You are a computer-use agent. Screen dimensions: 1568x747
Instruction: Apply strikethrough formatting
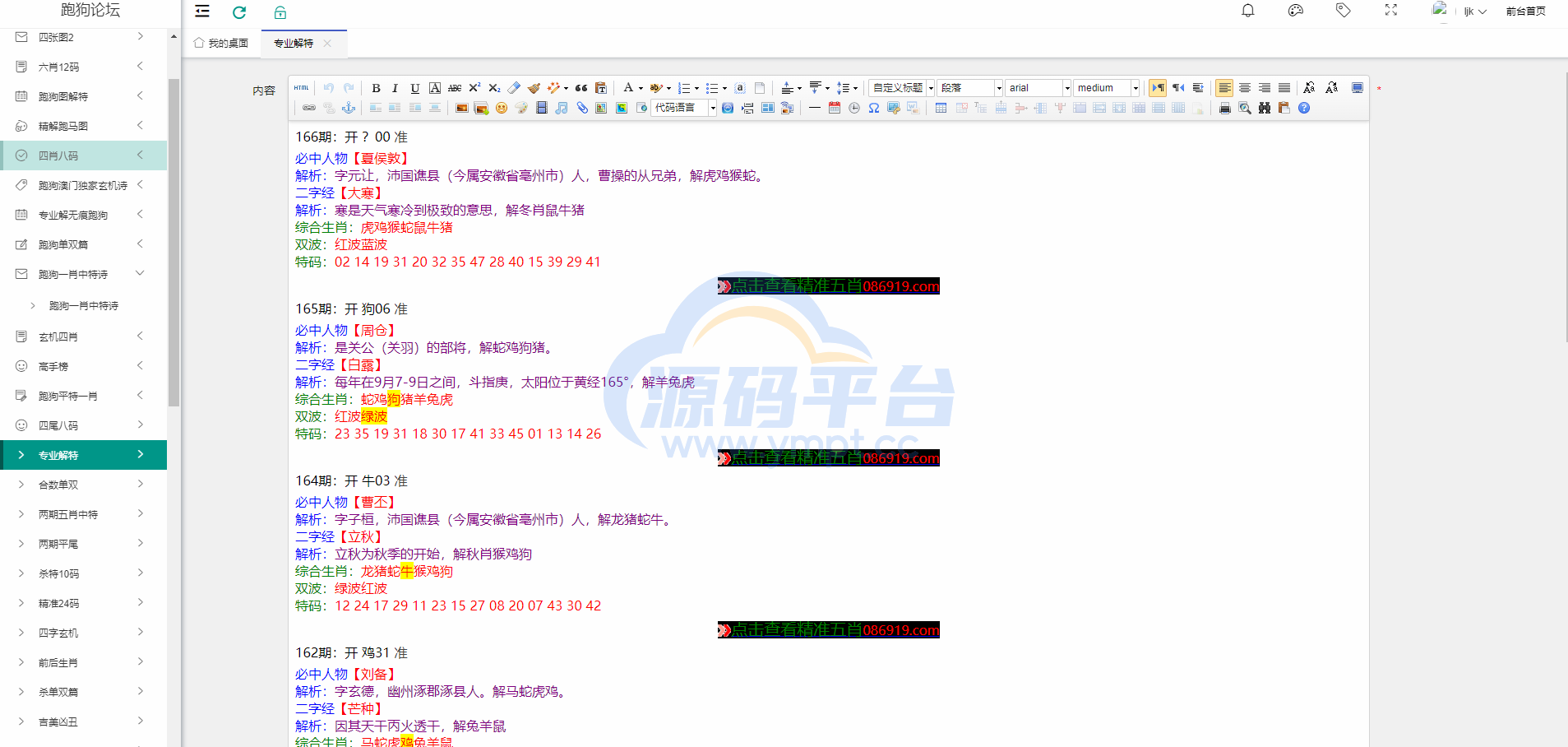point(455,88)
